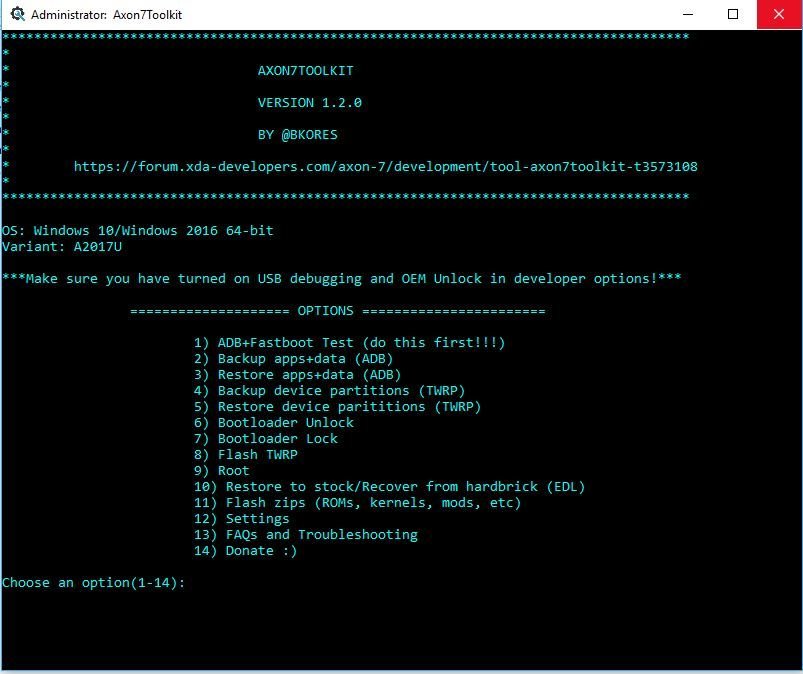
Task: Maximize the Axon7Toolkit window
Action: [x=733, y=14]
